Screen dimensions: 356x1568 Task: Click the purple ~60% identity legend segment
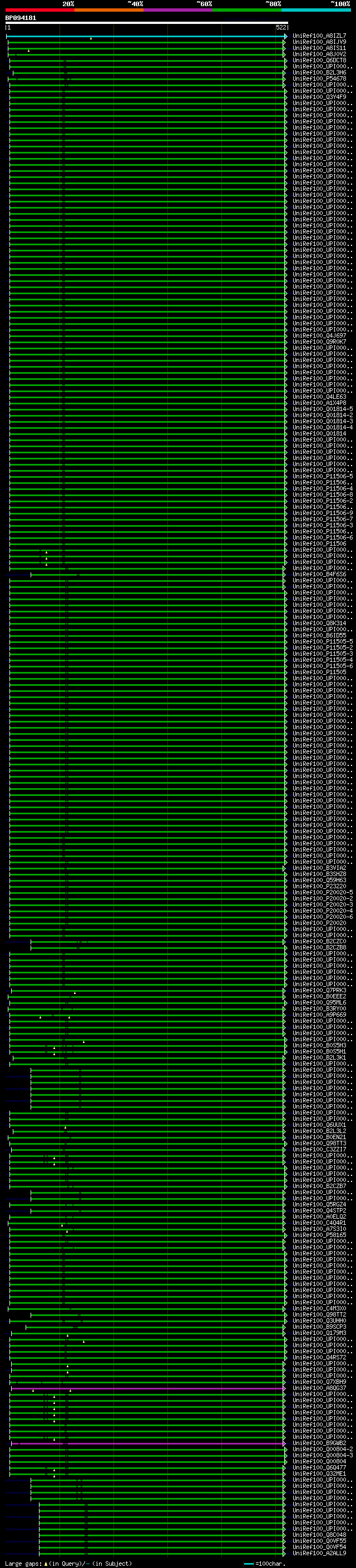[x=179, y=10]
